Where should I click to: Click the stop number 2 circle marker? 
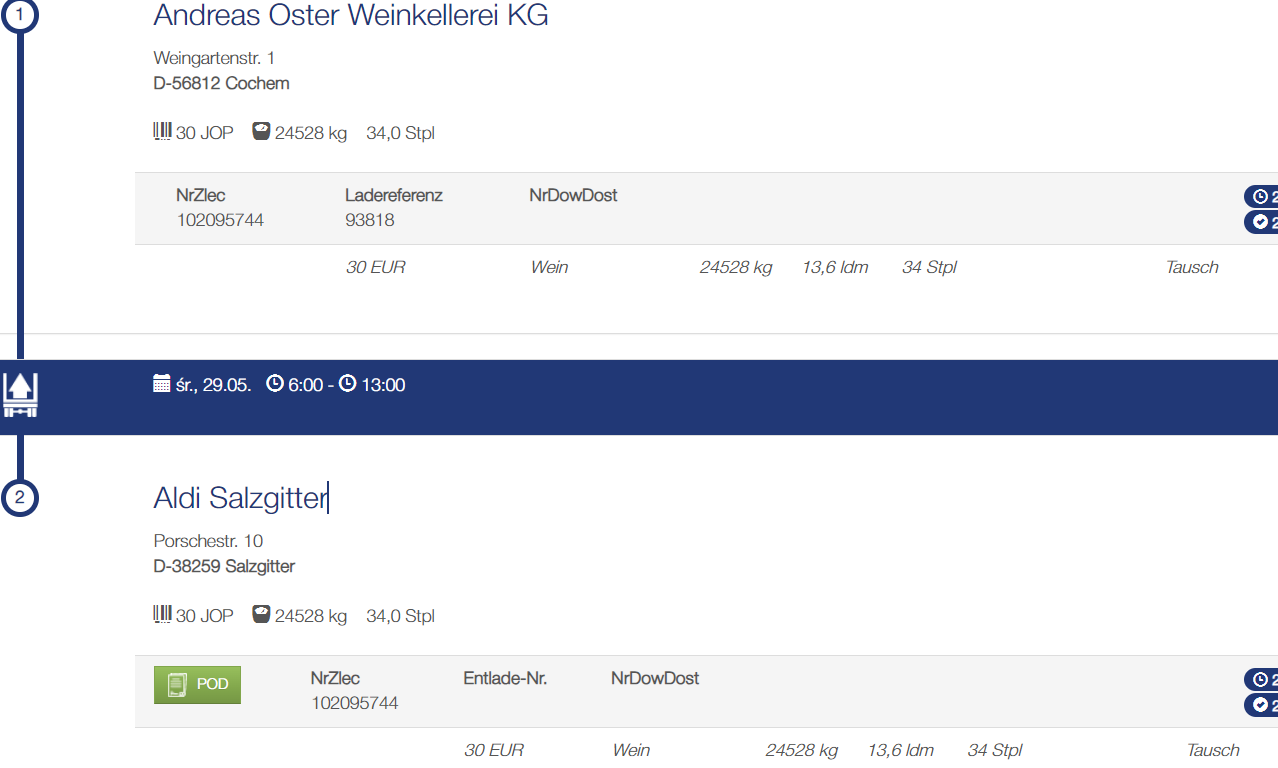pyautogui.click(x=19, y=497)
